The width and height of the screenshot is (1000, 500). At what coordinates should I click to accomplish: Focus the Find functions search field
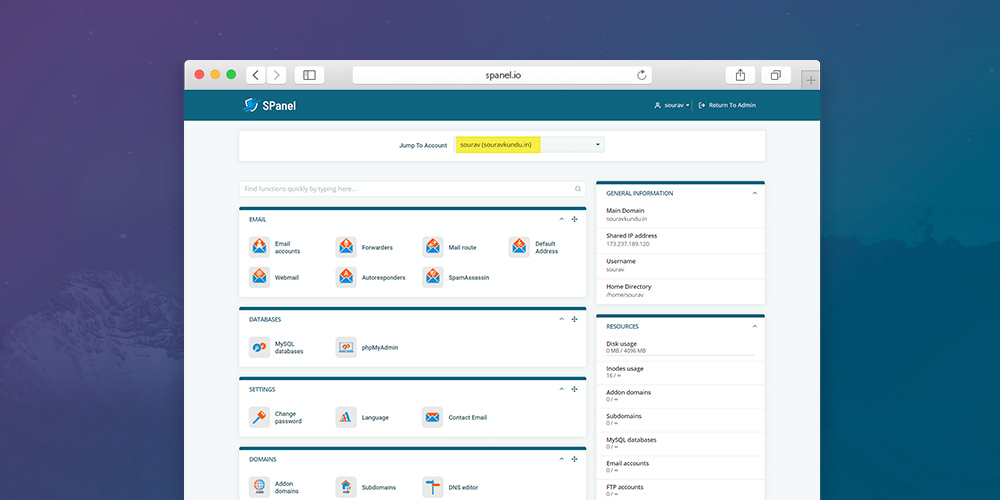pyautogui.click(x=412, y=189)
